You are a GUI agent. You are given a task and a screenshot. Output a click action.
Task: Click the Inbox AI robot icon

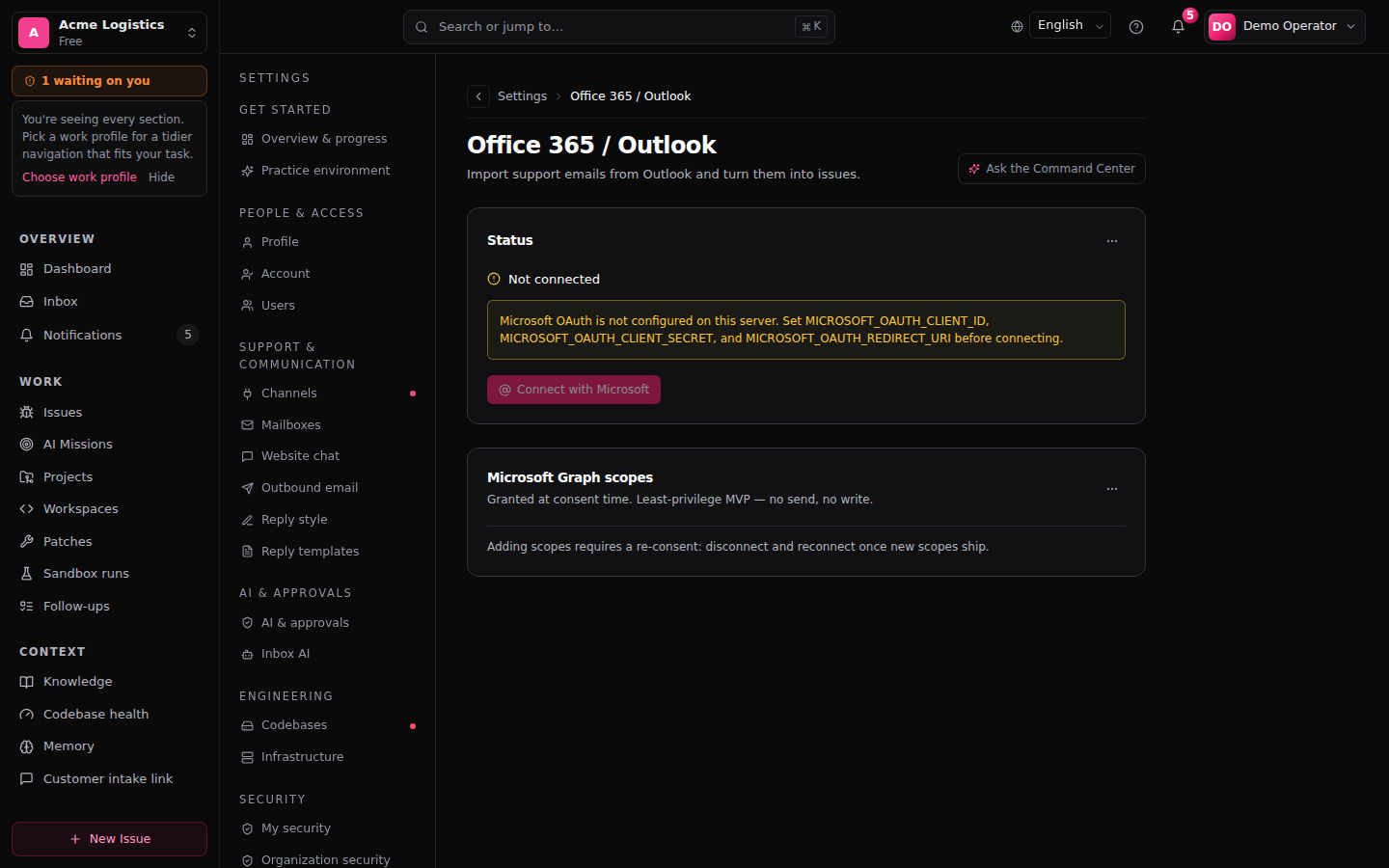point(248,654)
